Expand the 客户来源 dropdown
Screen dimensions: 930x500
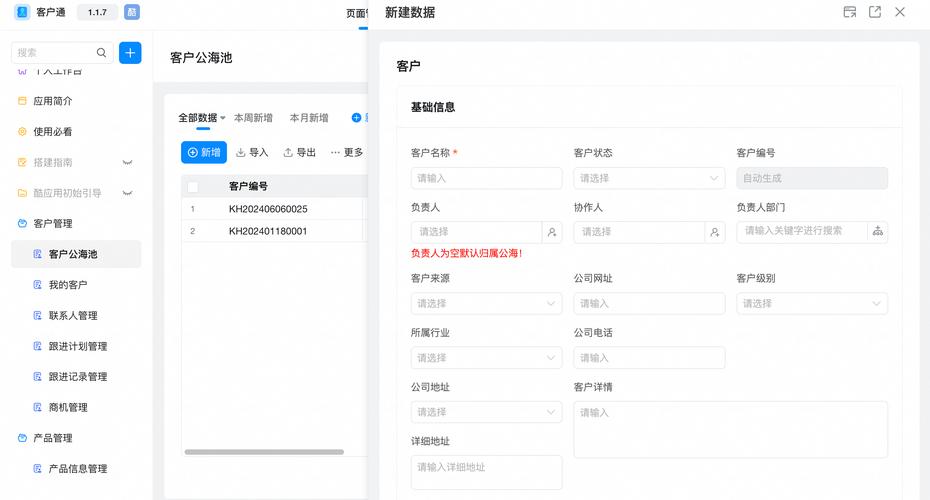point(486,303)
